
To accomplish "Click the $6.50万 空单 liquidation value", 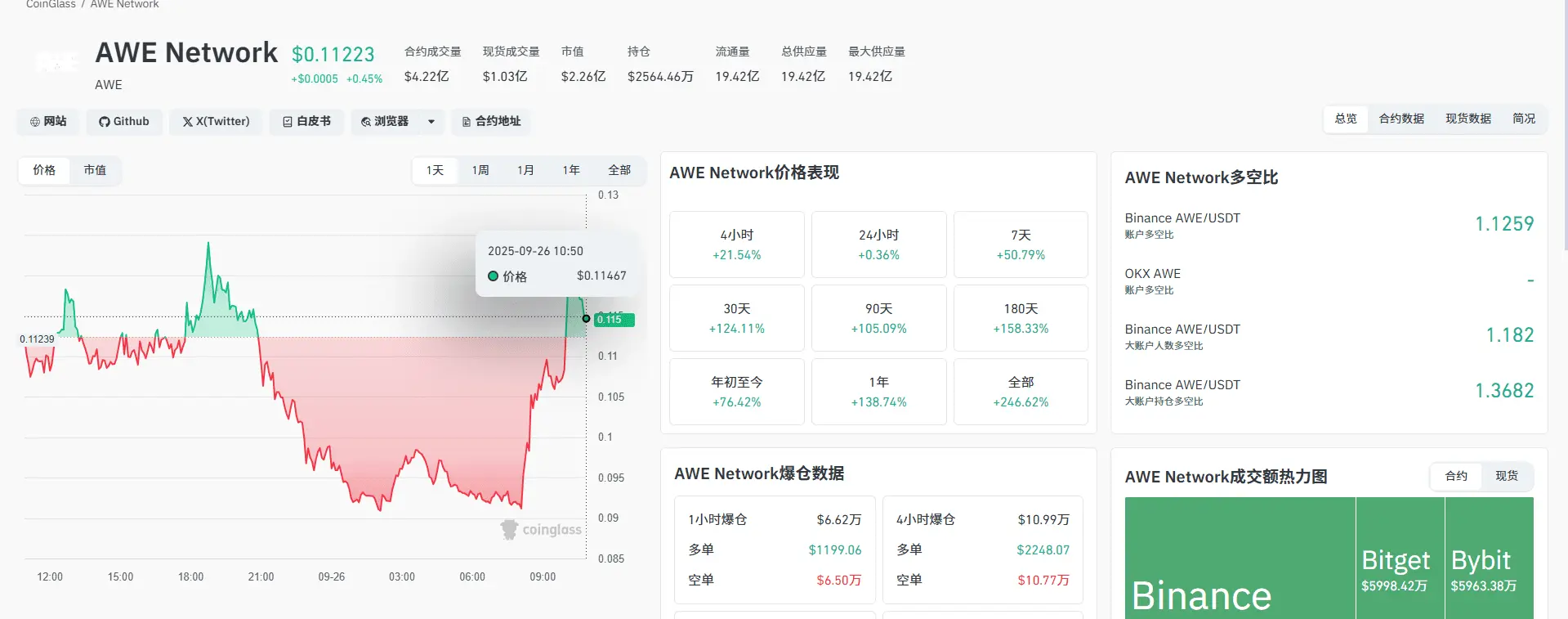I will [839, 581].
